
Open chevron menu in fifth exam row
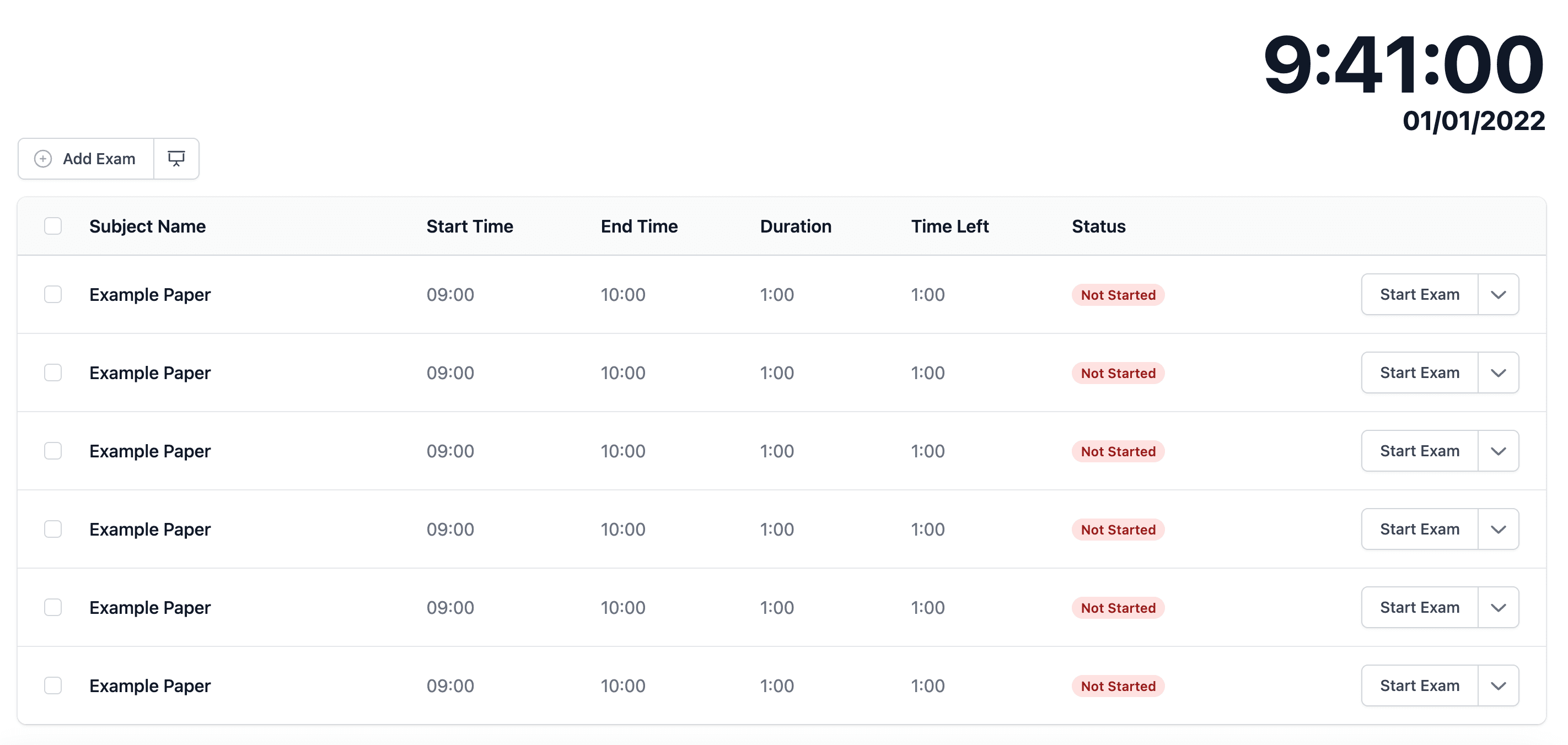(x=1499, y=608)
